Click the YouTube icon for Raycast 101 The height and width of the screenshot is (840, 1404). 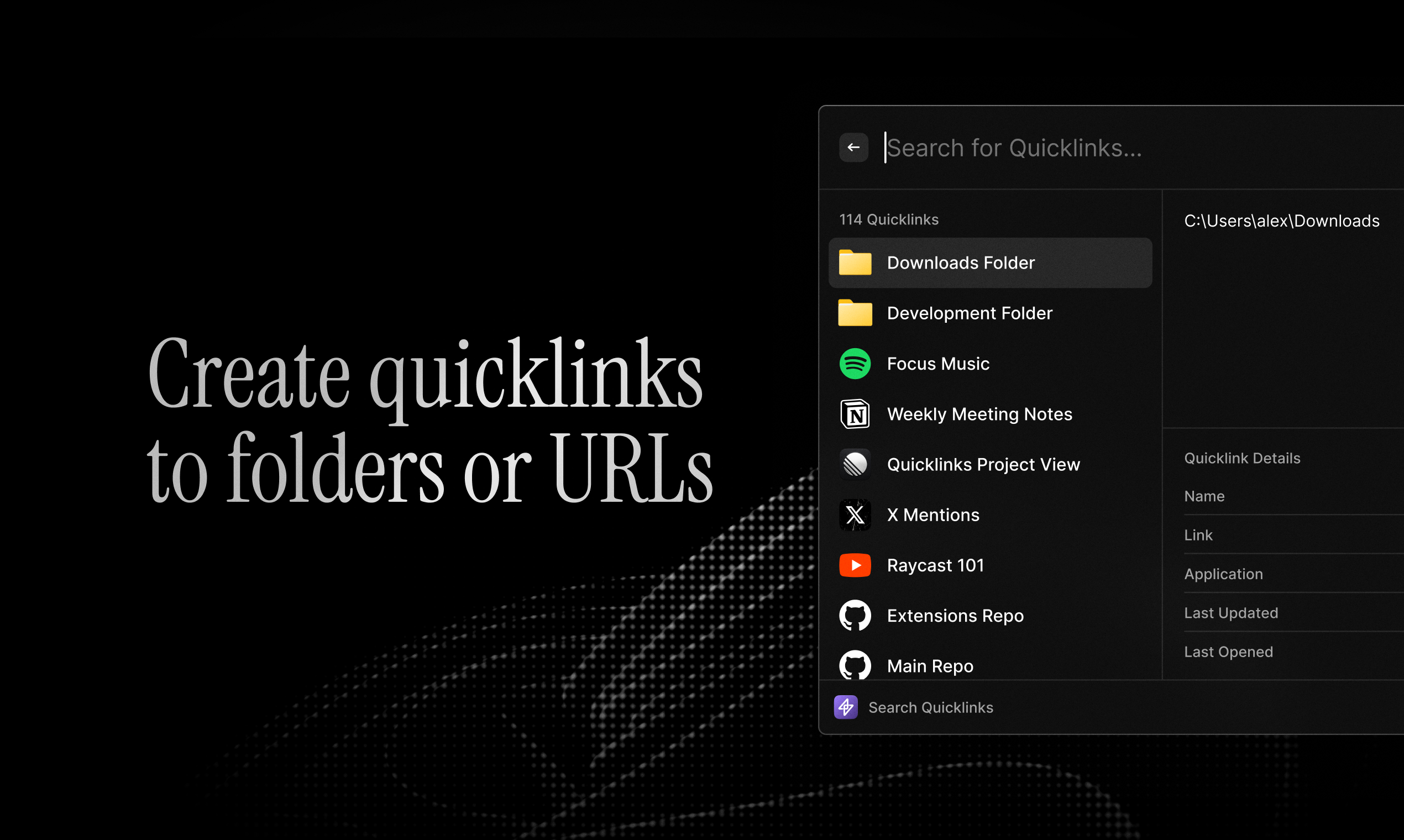(x=855, y=565)
